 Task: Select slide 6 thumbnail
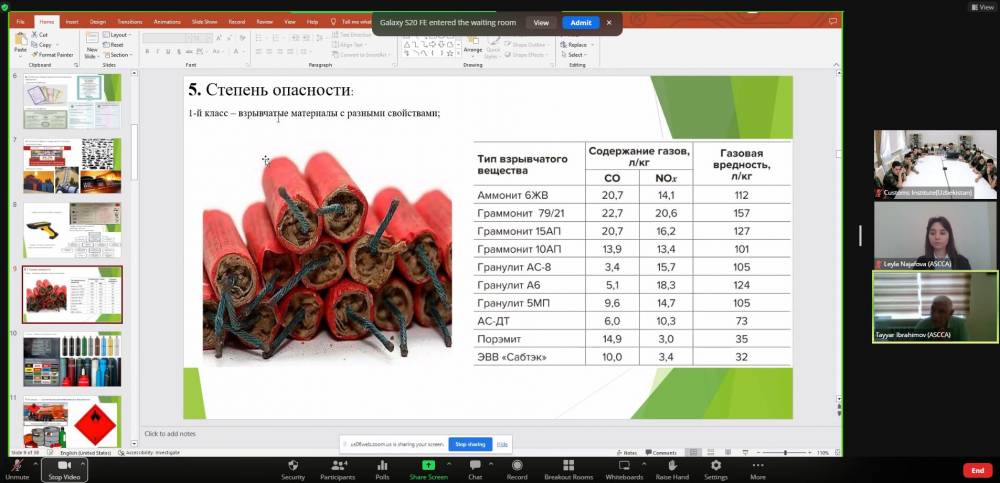tap(71, 102)
